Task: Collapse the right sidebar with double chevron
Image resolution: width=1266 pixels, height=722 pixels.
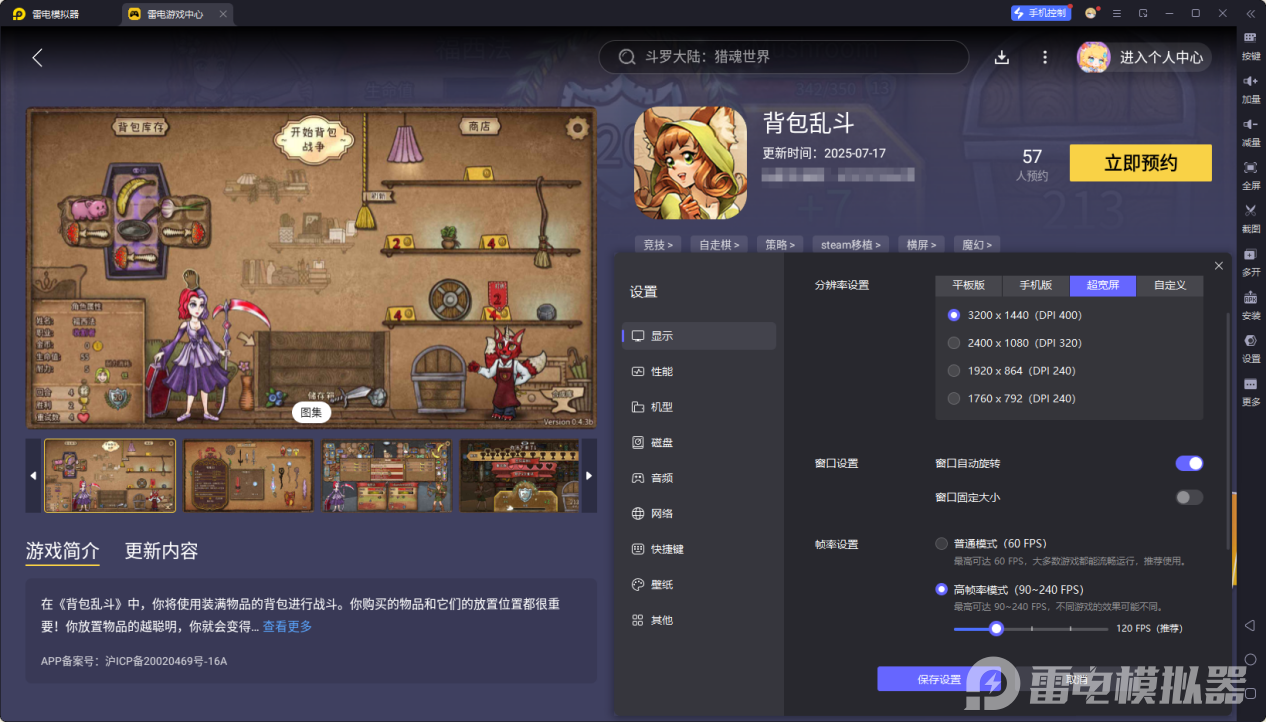Action: (x=1250, y=13)
